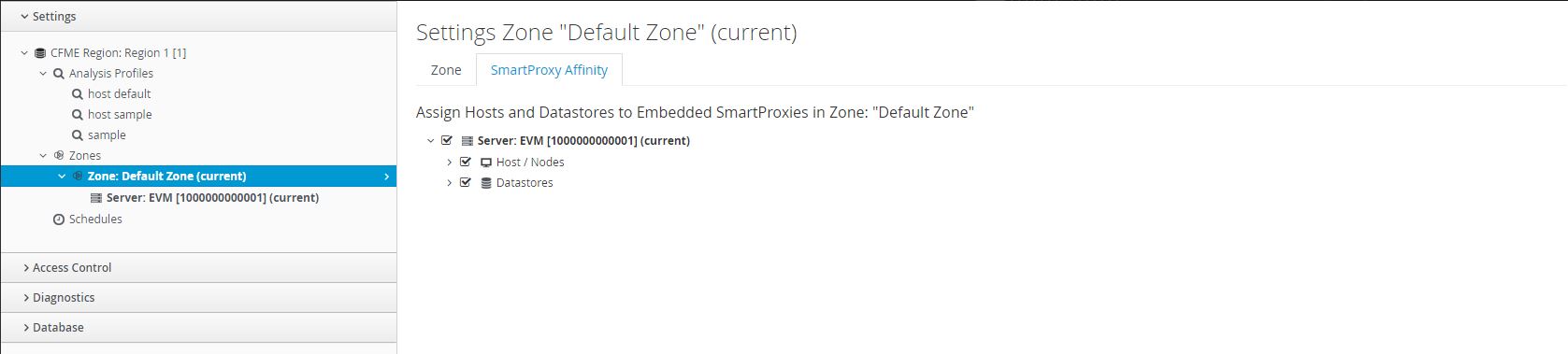Uncheck the Server EVM checkbox

click(447, 141)
